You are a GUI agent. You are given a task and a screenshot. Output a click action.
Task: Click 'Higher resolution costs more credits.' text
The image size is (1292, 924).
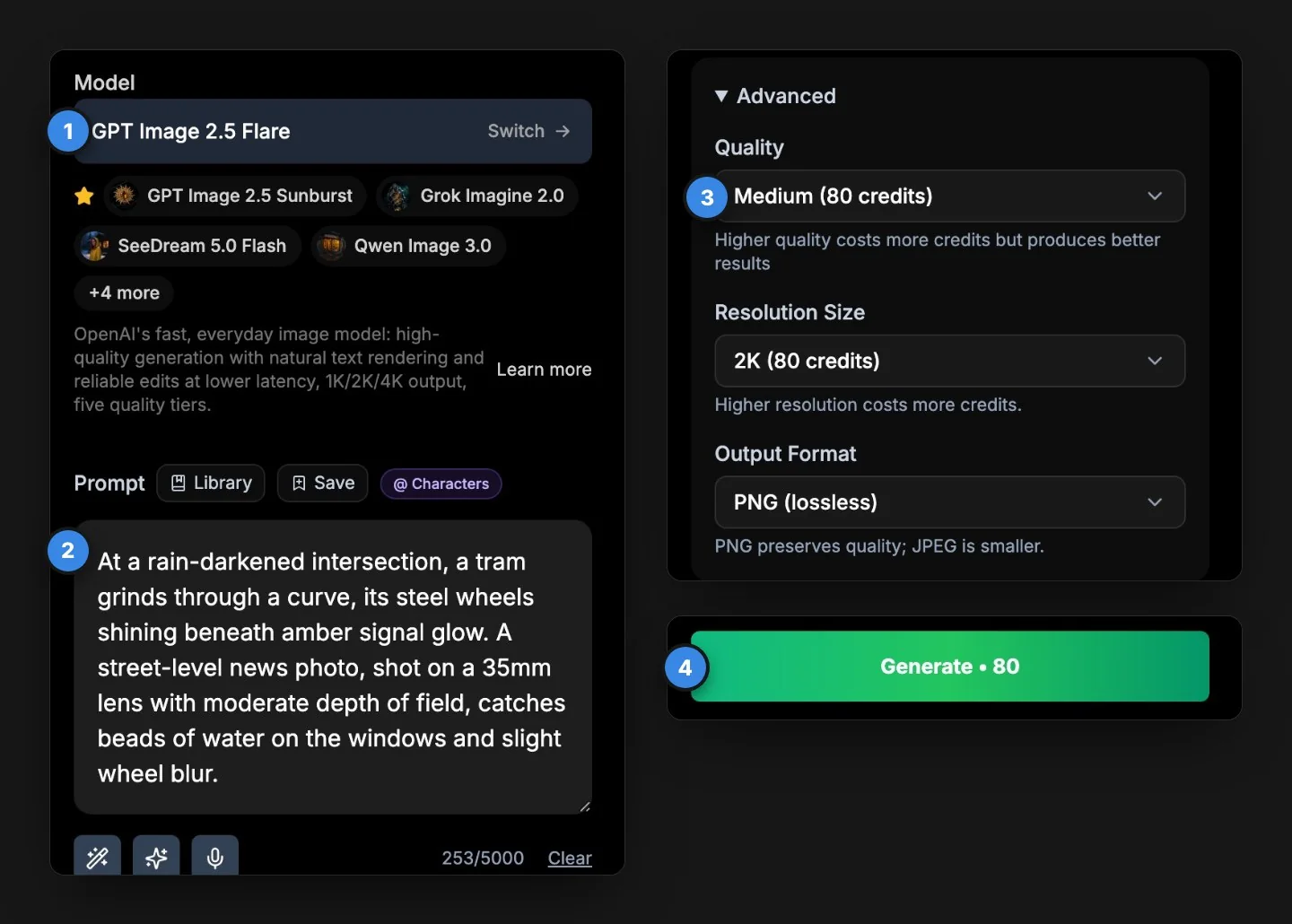[x=868, y=405]
